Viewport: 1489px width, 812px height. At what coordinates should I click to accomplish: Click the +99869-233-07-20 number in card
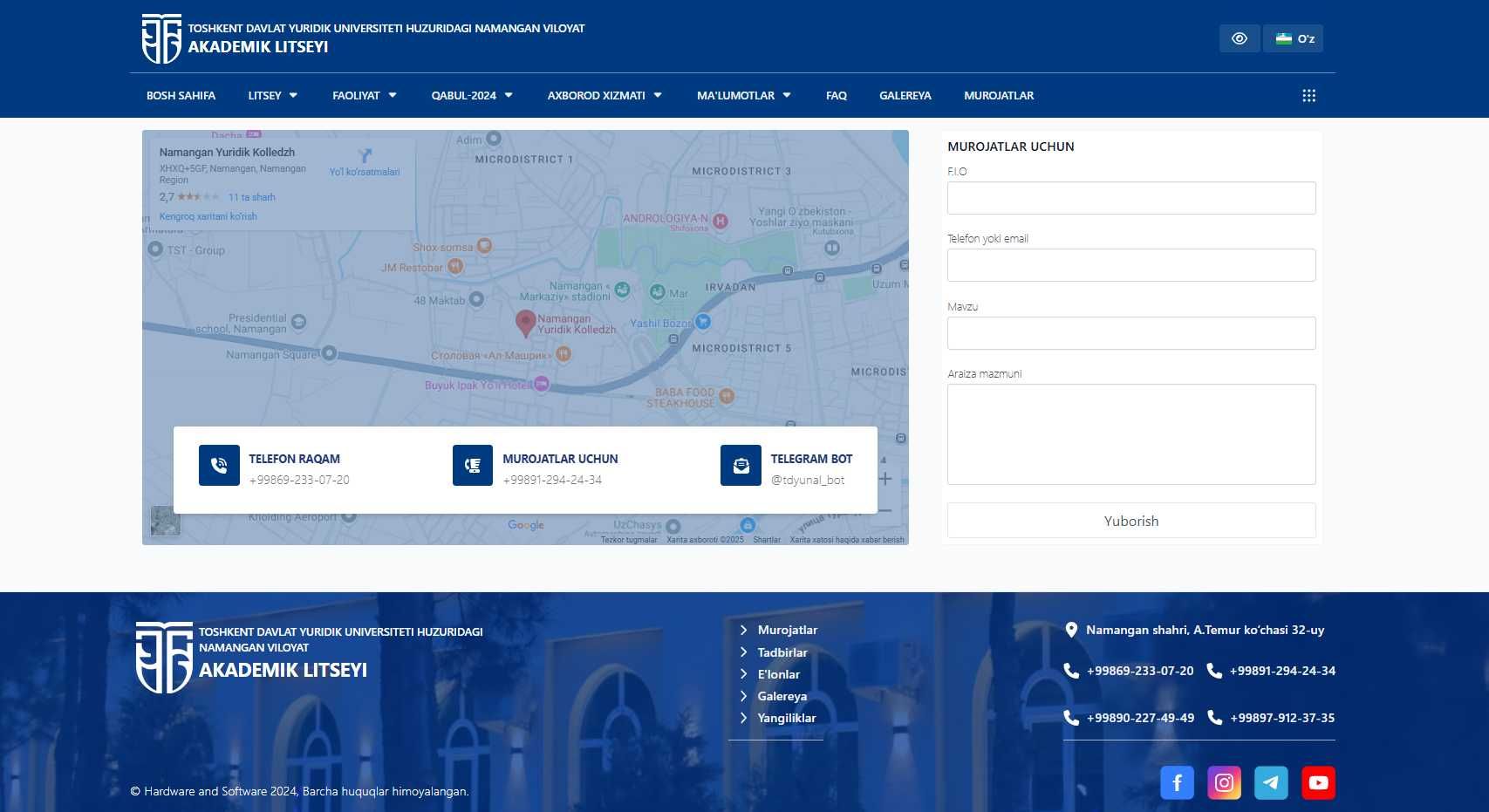tap(299, 480)
